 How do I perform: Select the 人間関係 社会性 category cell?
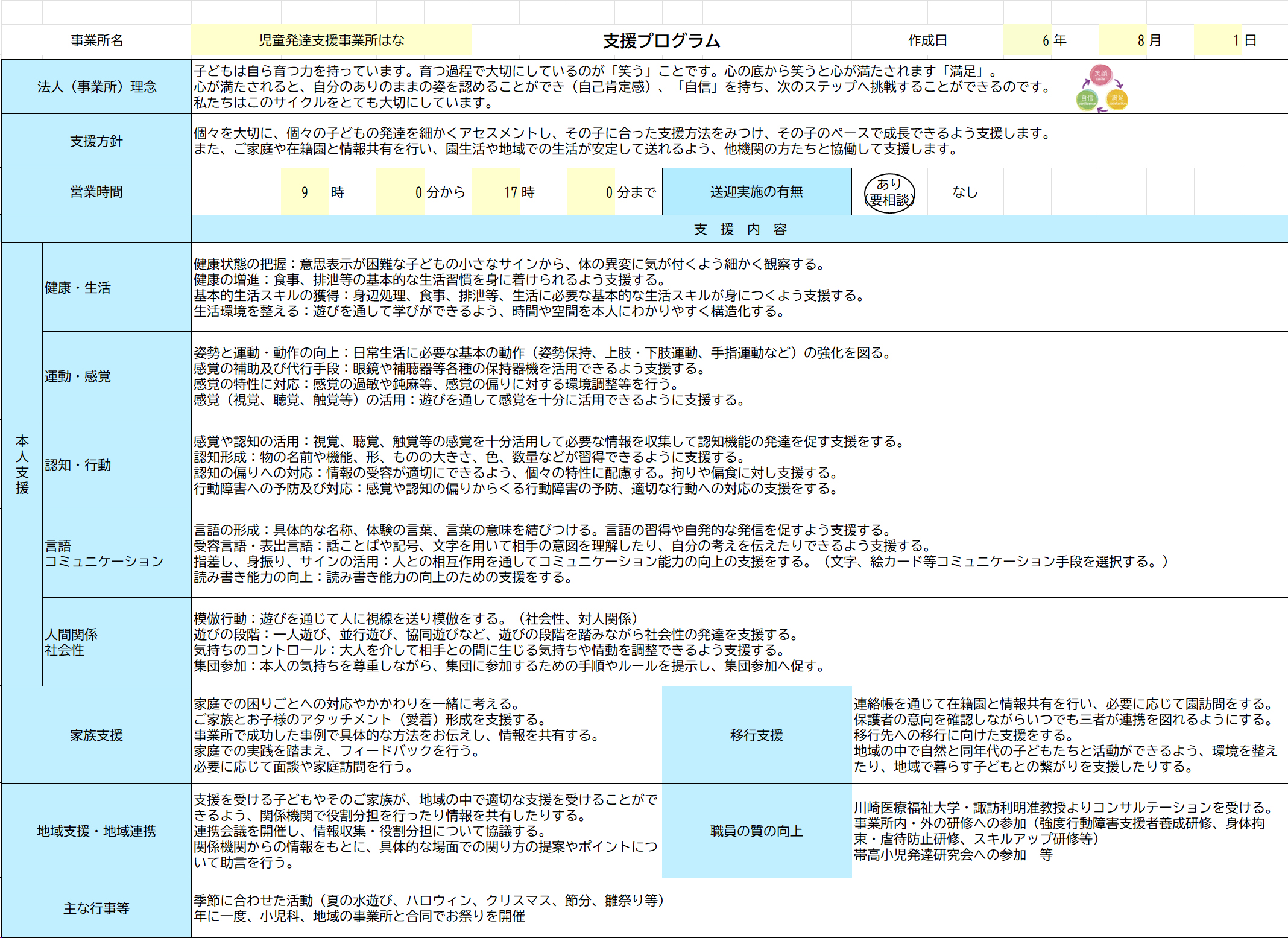pos(117,642)
